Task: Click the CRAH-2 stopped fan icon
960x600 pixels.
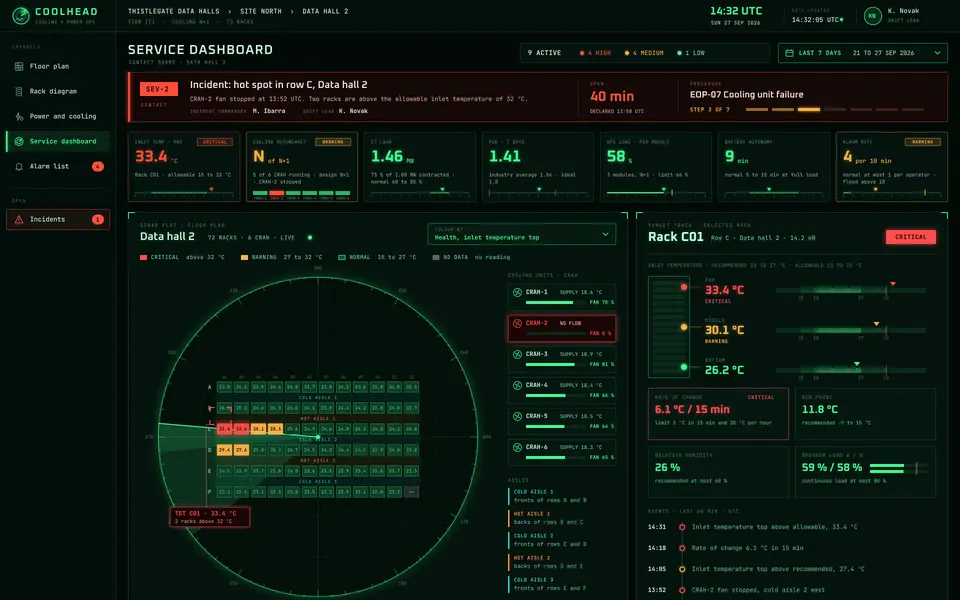Action: [517, 323]
